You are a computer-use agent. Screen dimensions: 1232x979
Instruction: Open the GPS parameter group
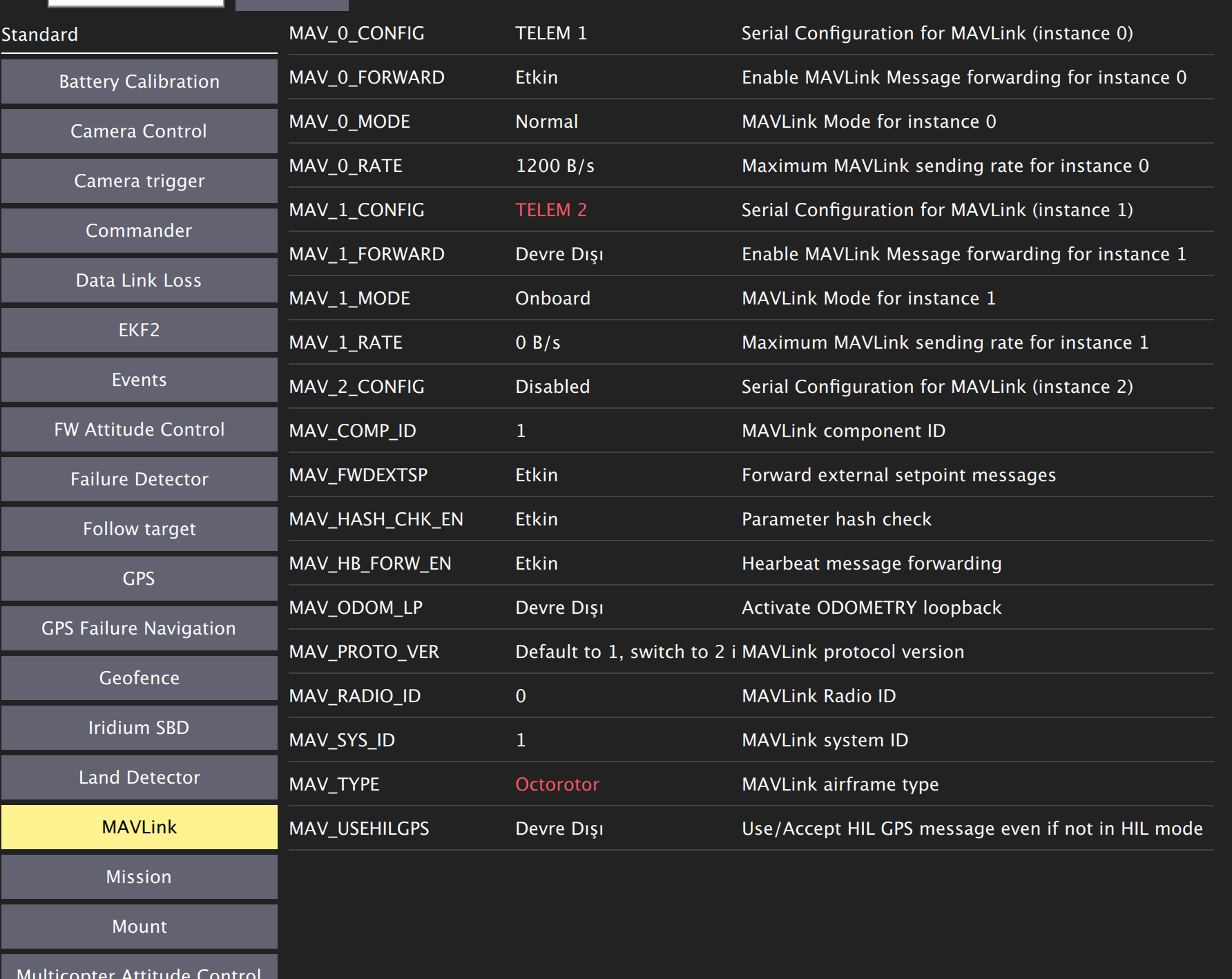[x=139, y=578]
